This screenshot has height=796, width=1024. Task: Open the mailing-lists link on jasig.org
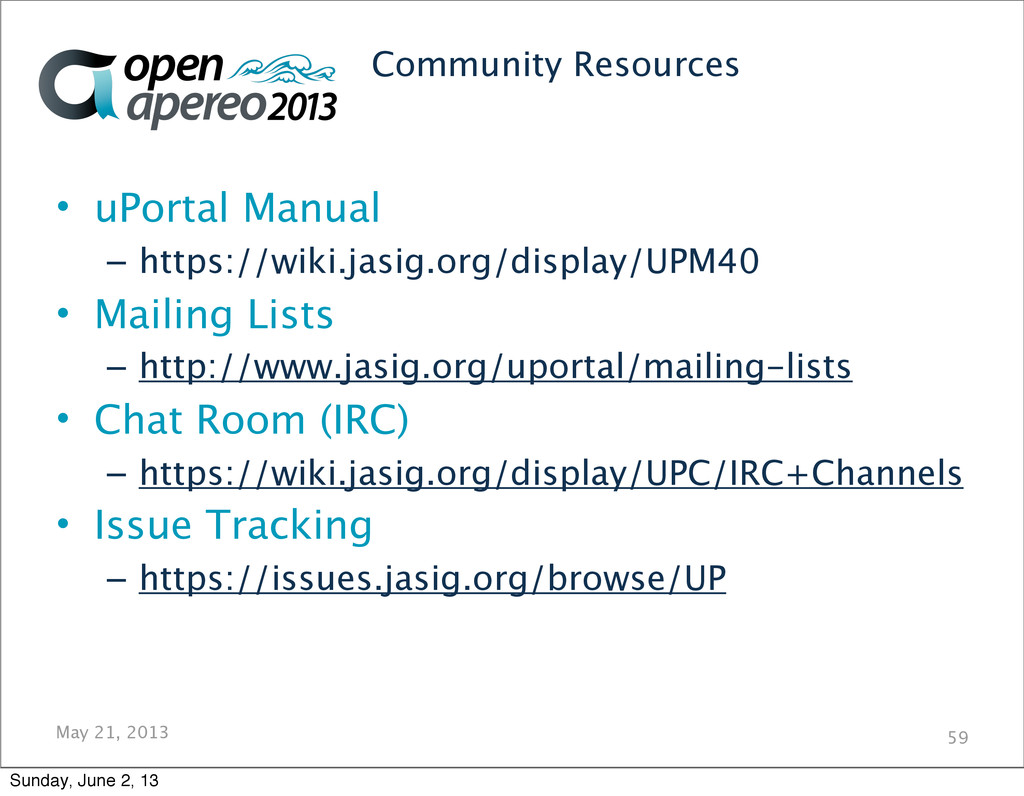[496, 367]
